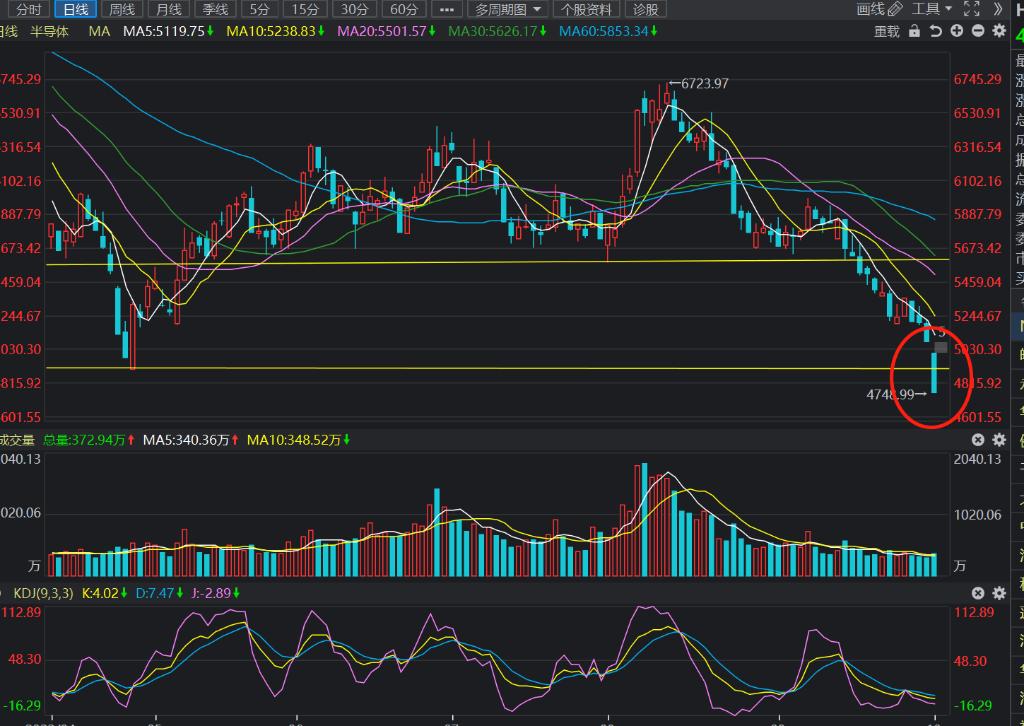This screenshot has height=726, width=1024.
Task: Switch to 分时 intraday view
Action: pos(29,9)
